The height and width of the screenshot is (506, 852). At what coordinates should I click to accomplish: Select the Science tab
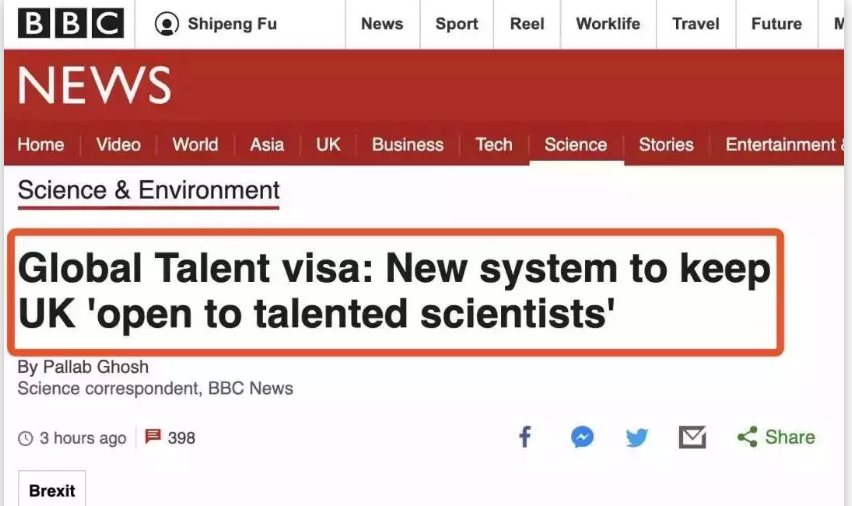(575, 145)
